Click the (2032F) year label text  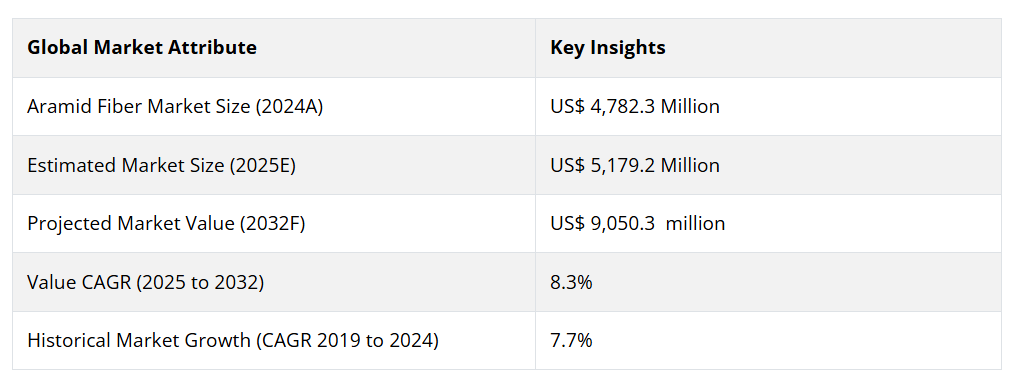272,223
